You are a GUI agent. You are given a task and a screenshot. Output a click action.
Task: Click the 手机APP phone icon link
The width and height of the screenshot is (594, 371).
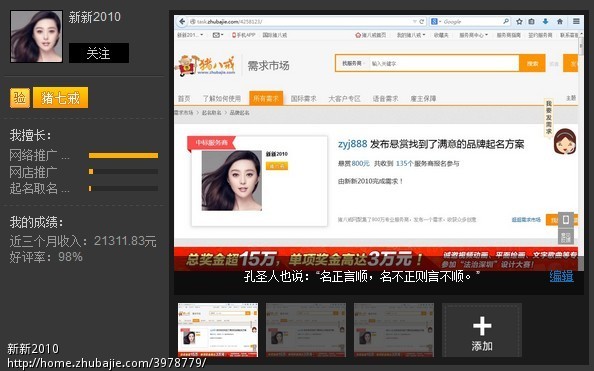click(x=243, y=35)
